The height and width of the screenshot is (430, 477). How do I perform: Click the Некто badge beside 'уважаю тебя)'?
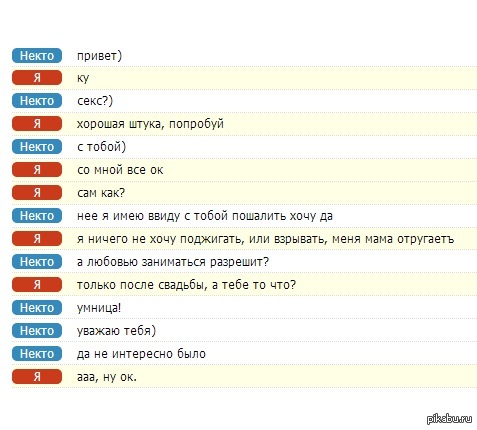(37, 331)
